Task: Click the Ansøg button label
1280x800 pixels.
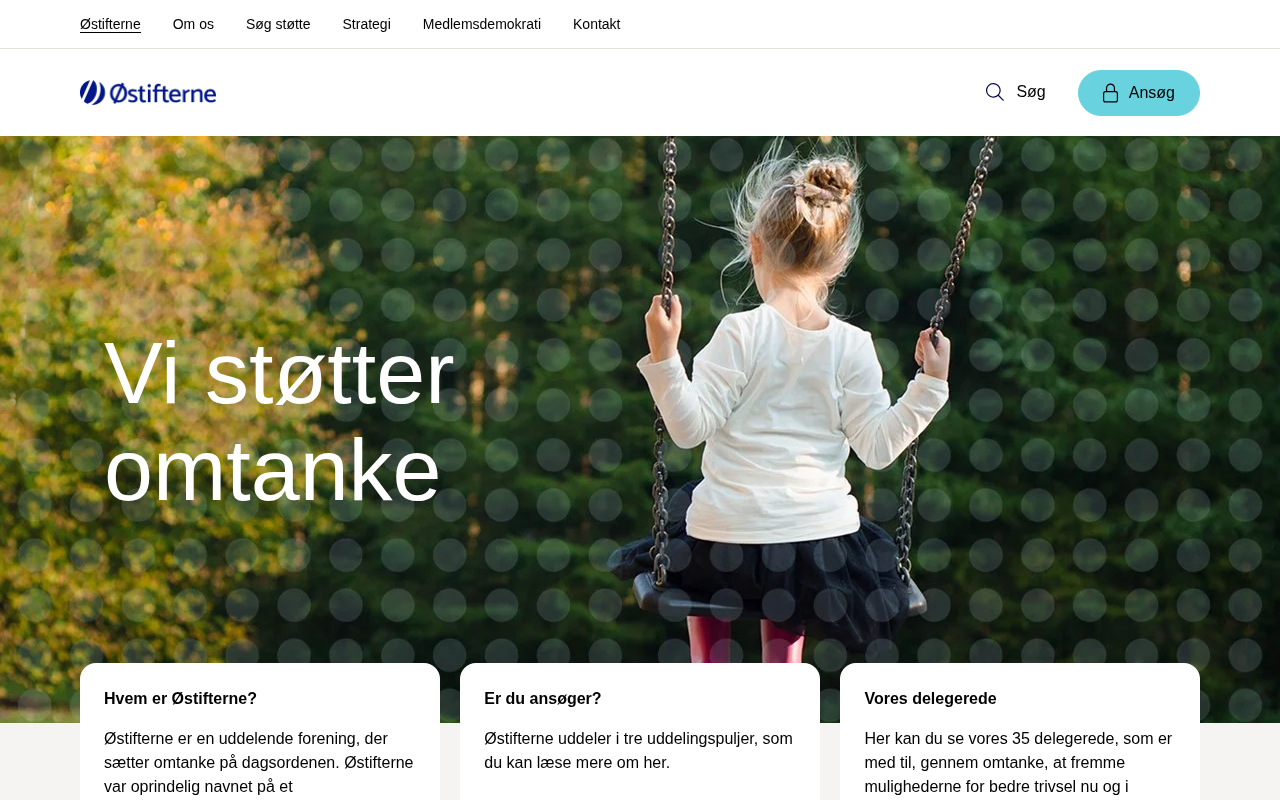Action: pos(1152,93)
